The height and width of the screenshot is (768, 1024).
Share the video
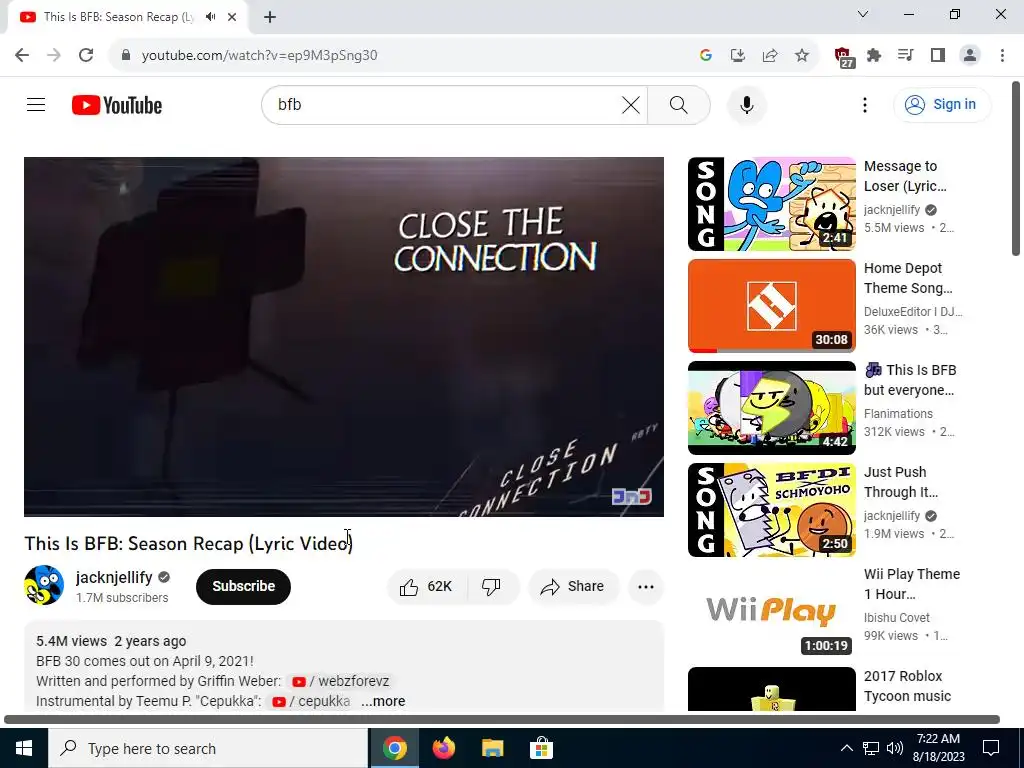tap(572, 586)
